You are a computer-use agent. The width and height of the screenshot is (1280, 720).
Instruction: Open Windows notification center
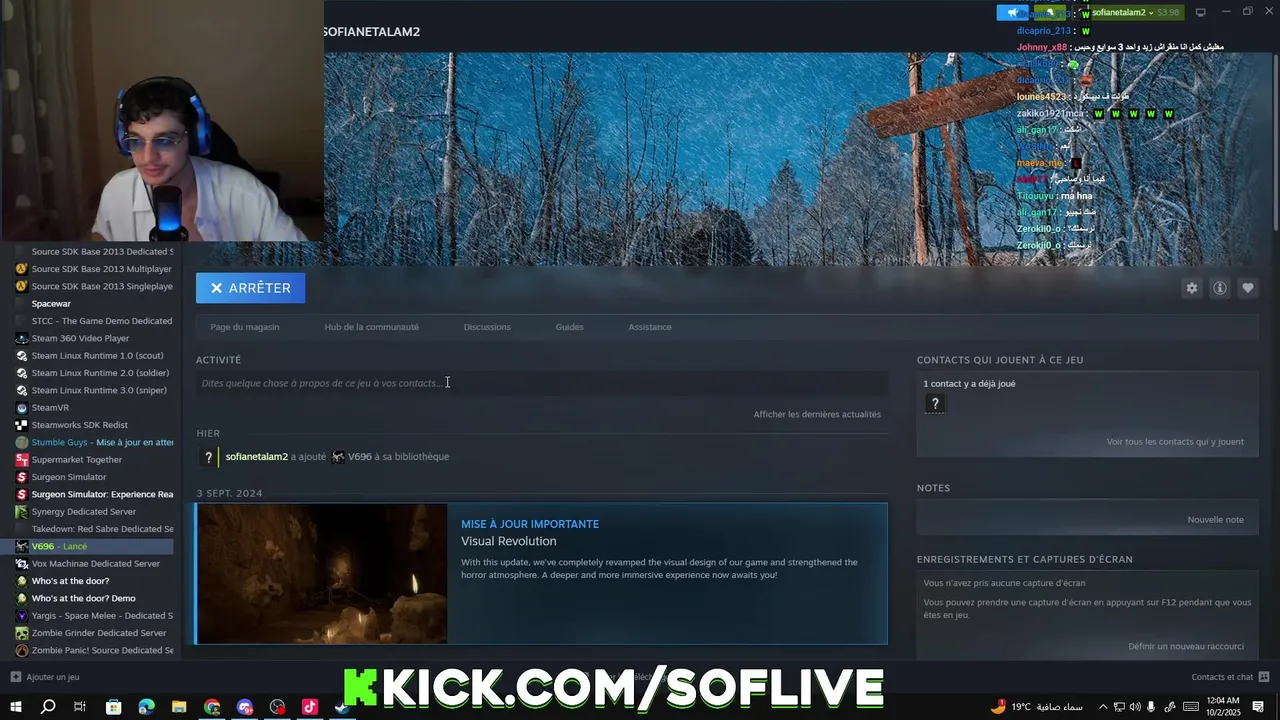pos(1258,707)
